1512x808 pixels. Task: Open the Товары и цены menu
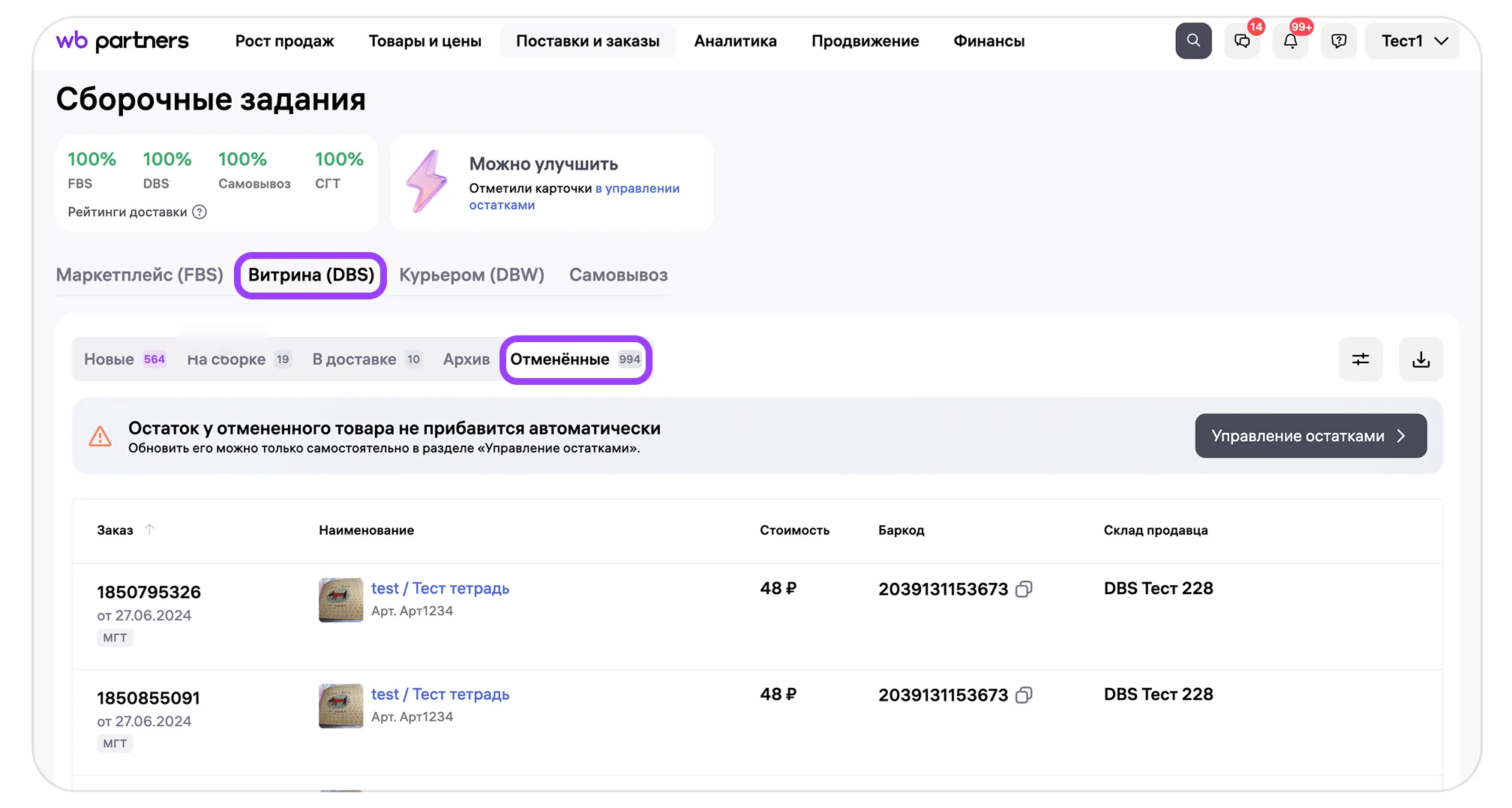[424, 41]
